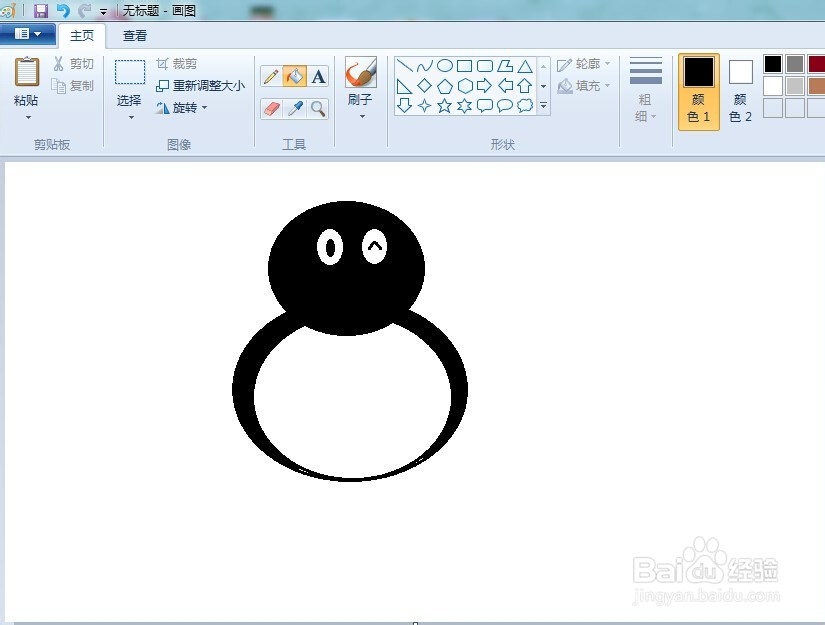Viewport: 825px width, 625px height.
Task: Pick the Four-point star shape
Action: tap(424, 106)
